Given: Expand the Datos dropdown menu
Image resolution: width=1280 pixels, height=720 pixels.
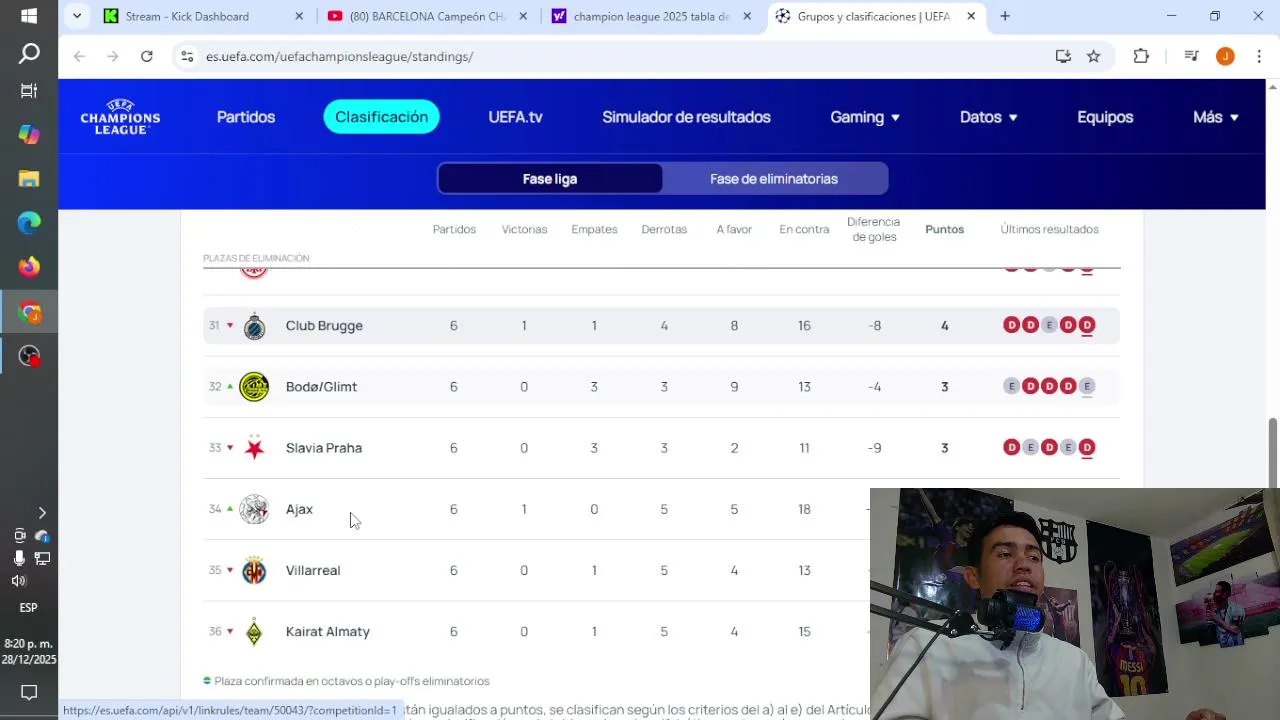Looking at the screenshot, I should pos(988,117).
